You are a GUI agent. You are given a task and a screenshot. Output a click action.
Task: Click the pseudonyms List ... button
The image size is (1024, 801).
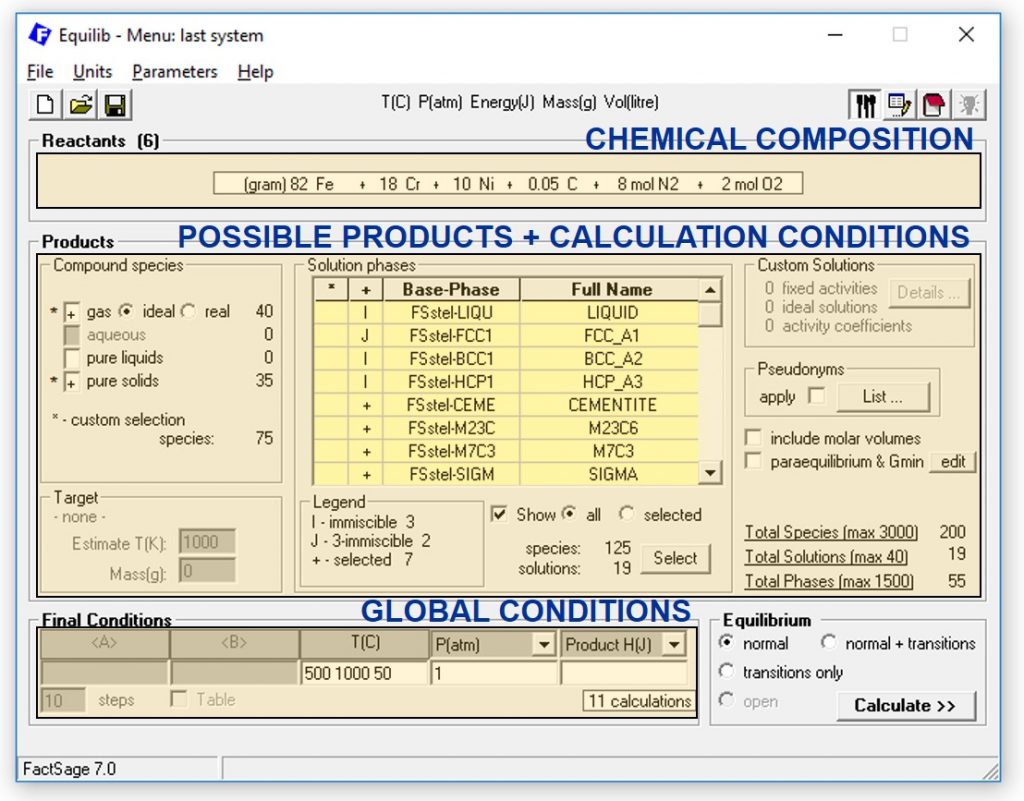pos(882,397)
